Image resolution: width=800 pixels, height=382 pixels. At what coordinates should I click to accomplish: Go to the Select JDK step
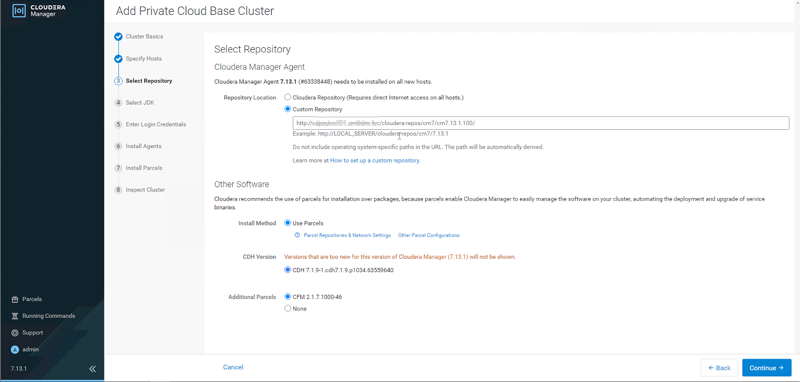click(x=139, y=103)
